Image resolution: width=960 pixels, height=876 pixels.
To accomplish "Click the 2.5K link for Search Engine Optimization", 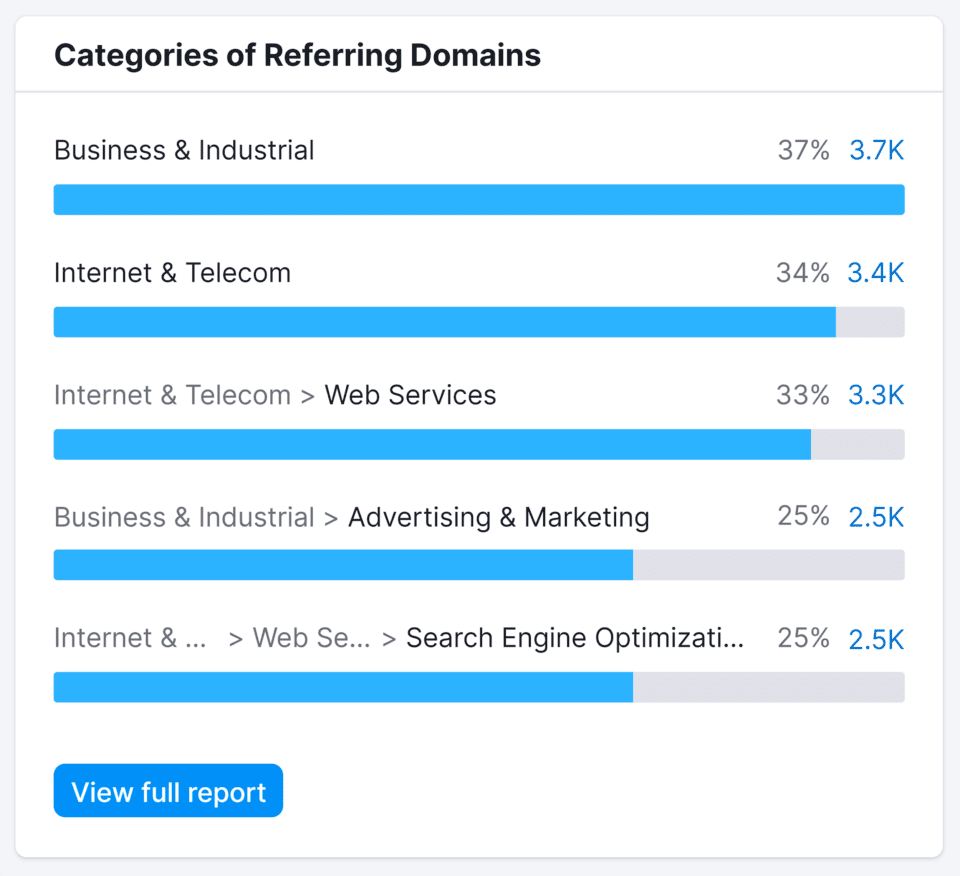I will click(x=876, y=638).
